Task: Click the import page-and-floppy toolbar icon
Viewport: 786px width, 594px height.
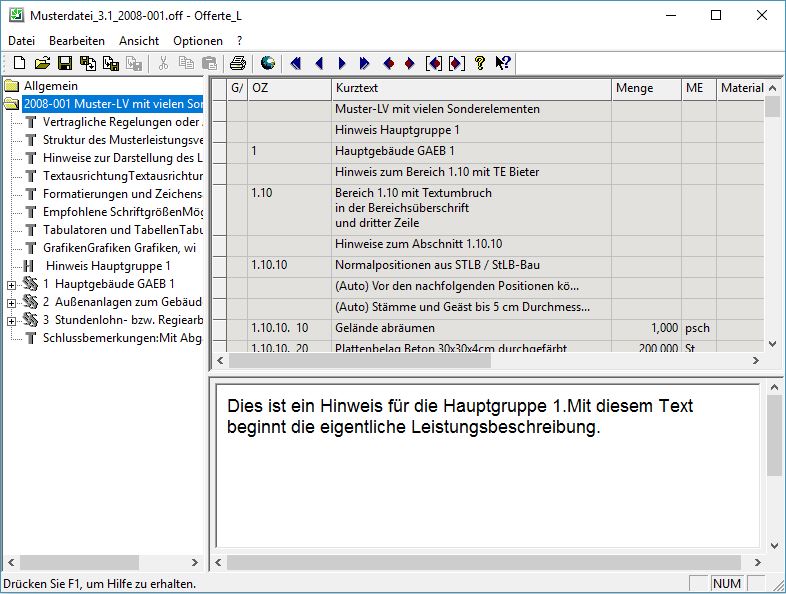Action: click(111, 63)
